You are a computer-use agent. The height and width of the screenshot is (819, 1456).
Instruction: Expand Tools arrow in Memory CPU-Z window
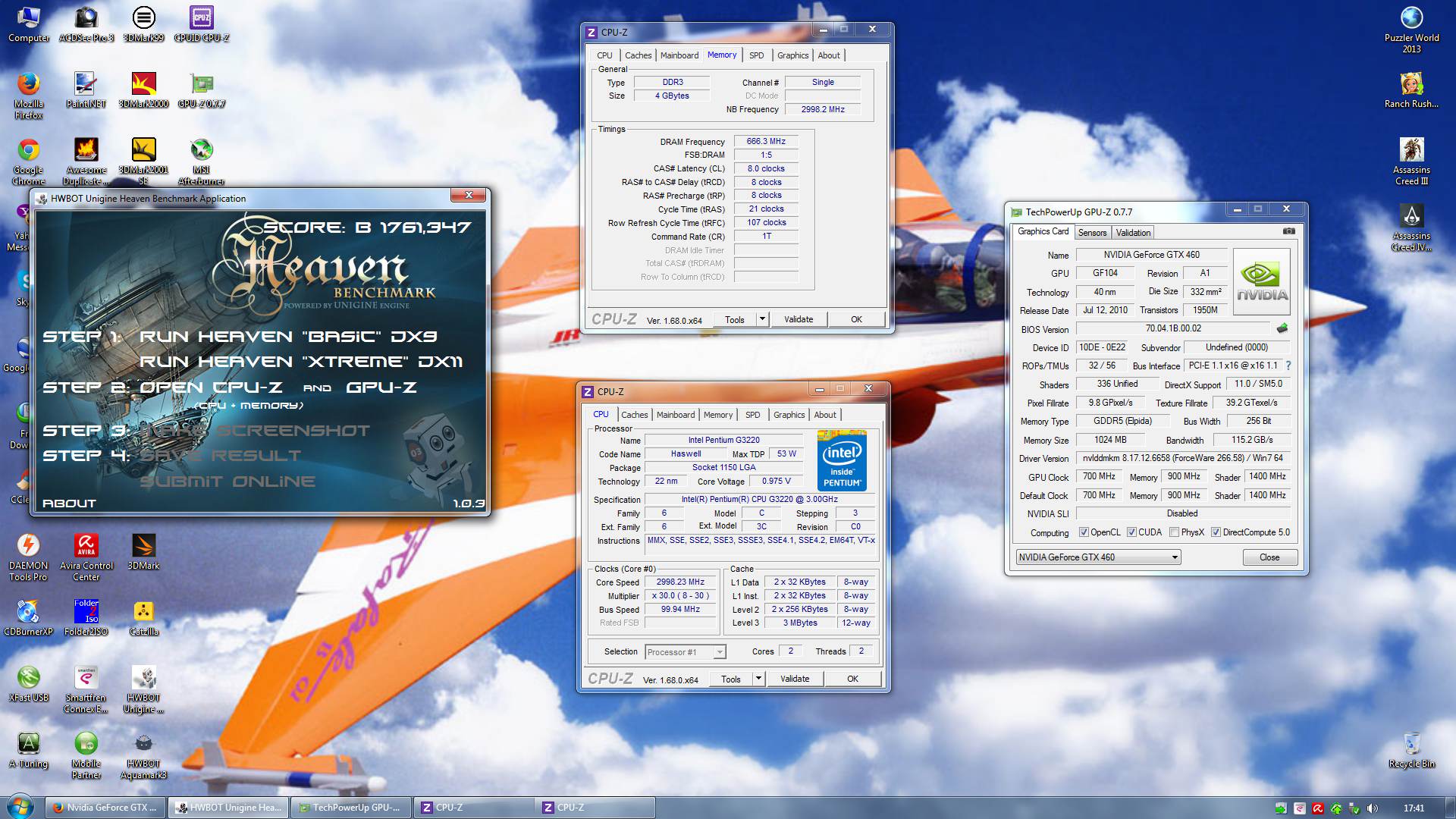click(x=762, y=319)
